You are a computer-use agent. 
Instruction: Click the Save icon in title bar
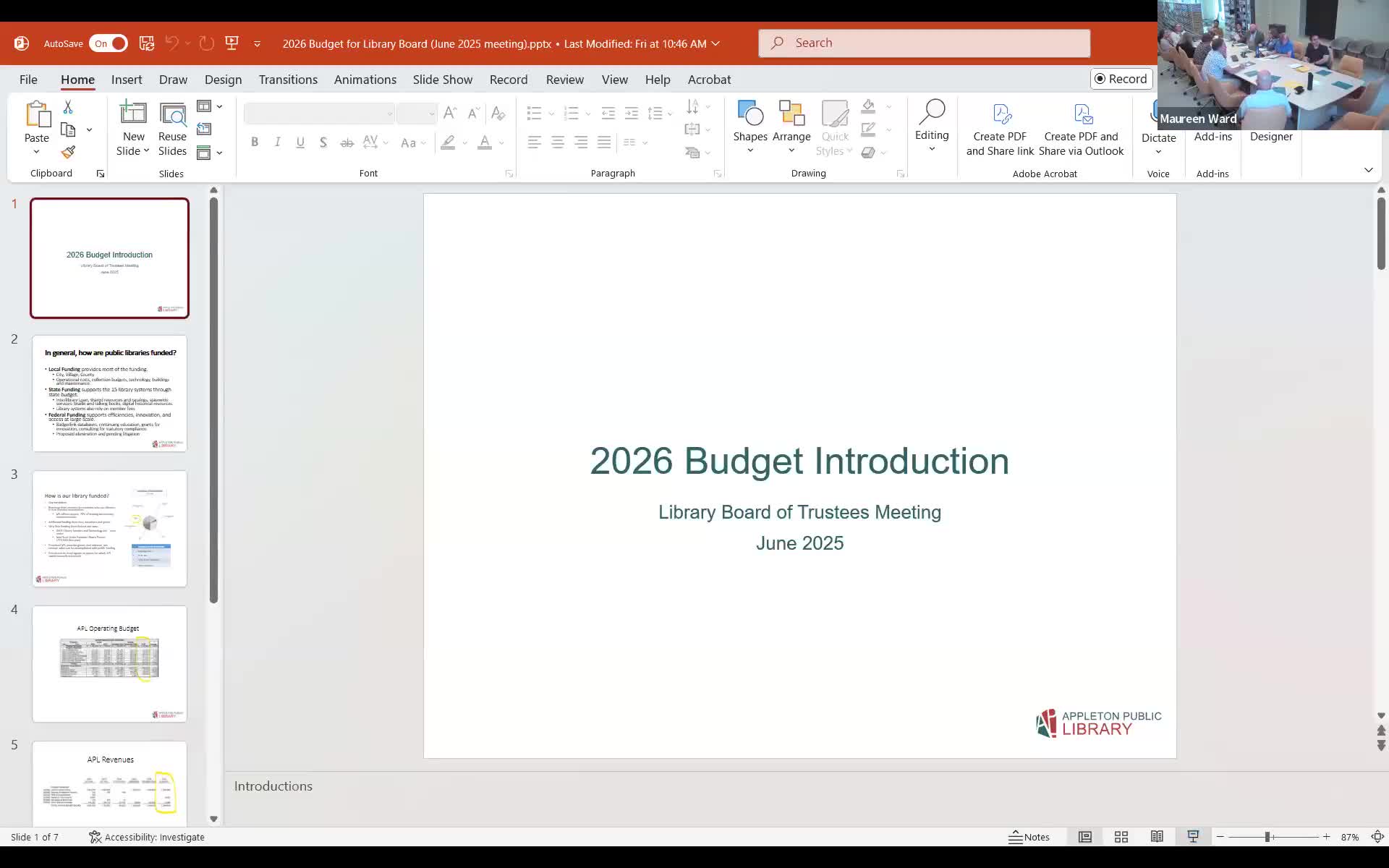tap(147, 43)
